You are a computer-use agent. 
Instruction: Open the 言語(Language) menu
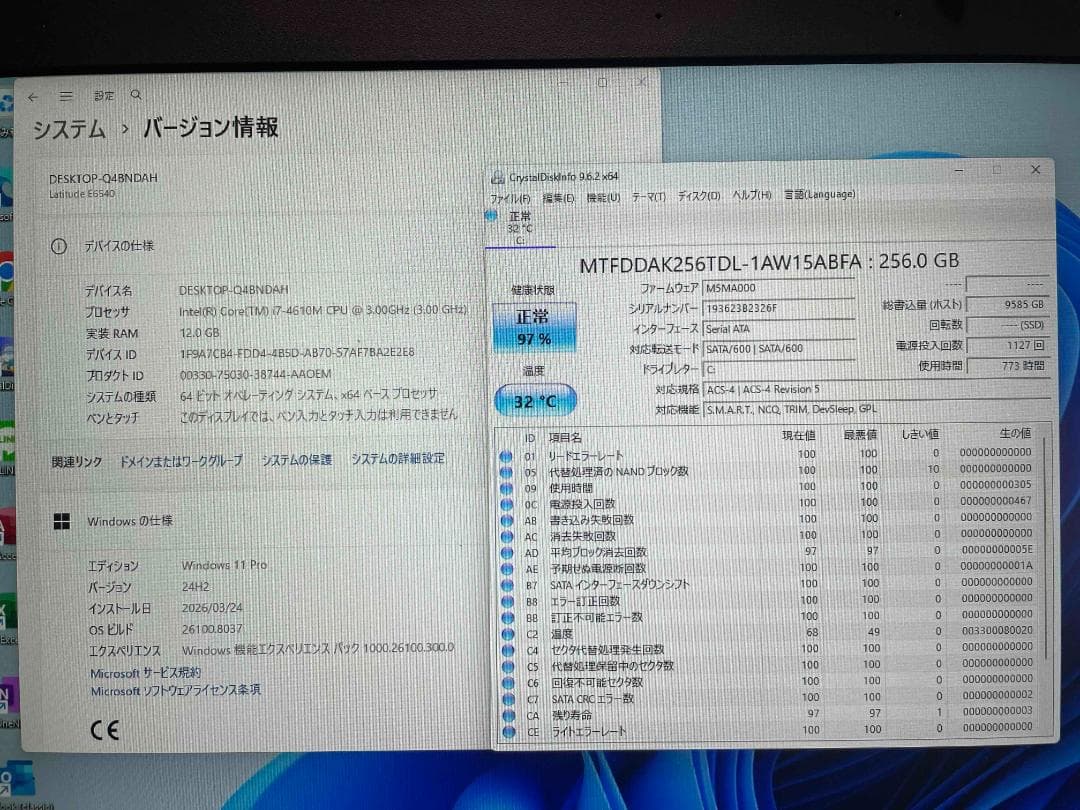pos(818,193)
